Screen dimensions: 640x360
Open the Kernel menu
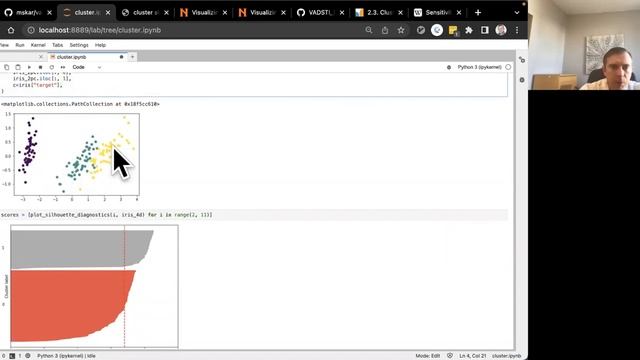pyautogui.click(x=38, y=45)
